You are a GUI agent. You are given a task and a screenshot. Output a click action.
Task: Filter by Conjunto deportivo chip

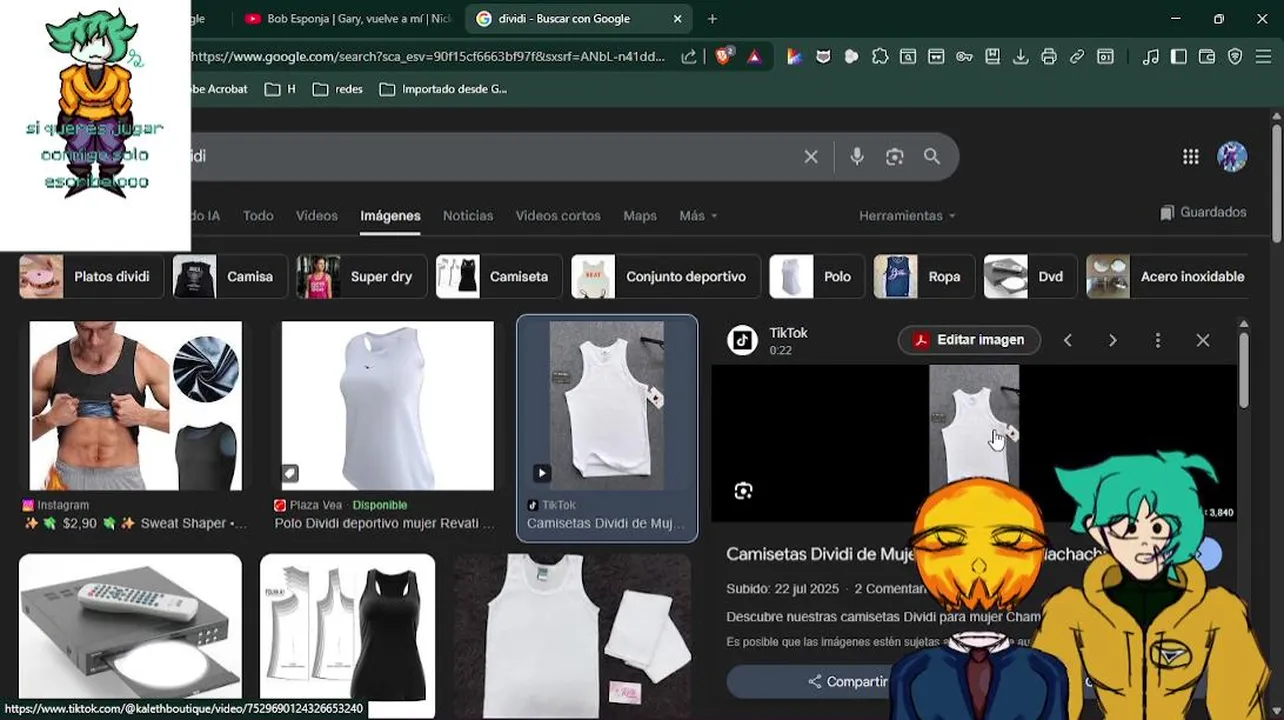coord(665,277)
